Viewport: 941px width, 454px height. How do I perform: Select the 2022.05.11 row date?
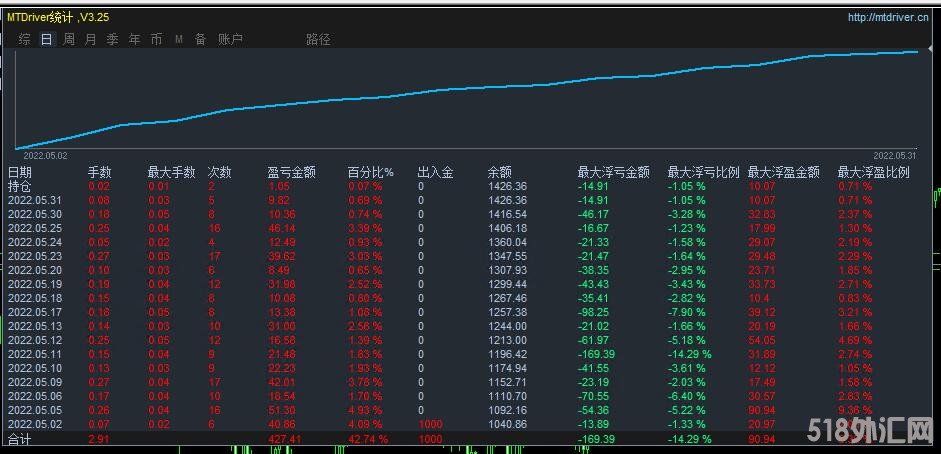pyautogui.click(x=35, y=354)
